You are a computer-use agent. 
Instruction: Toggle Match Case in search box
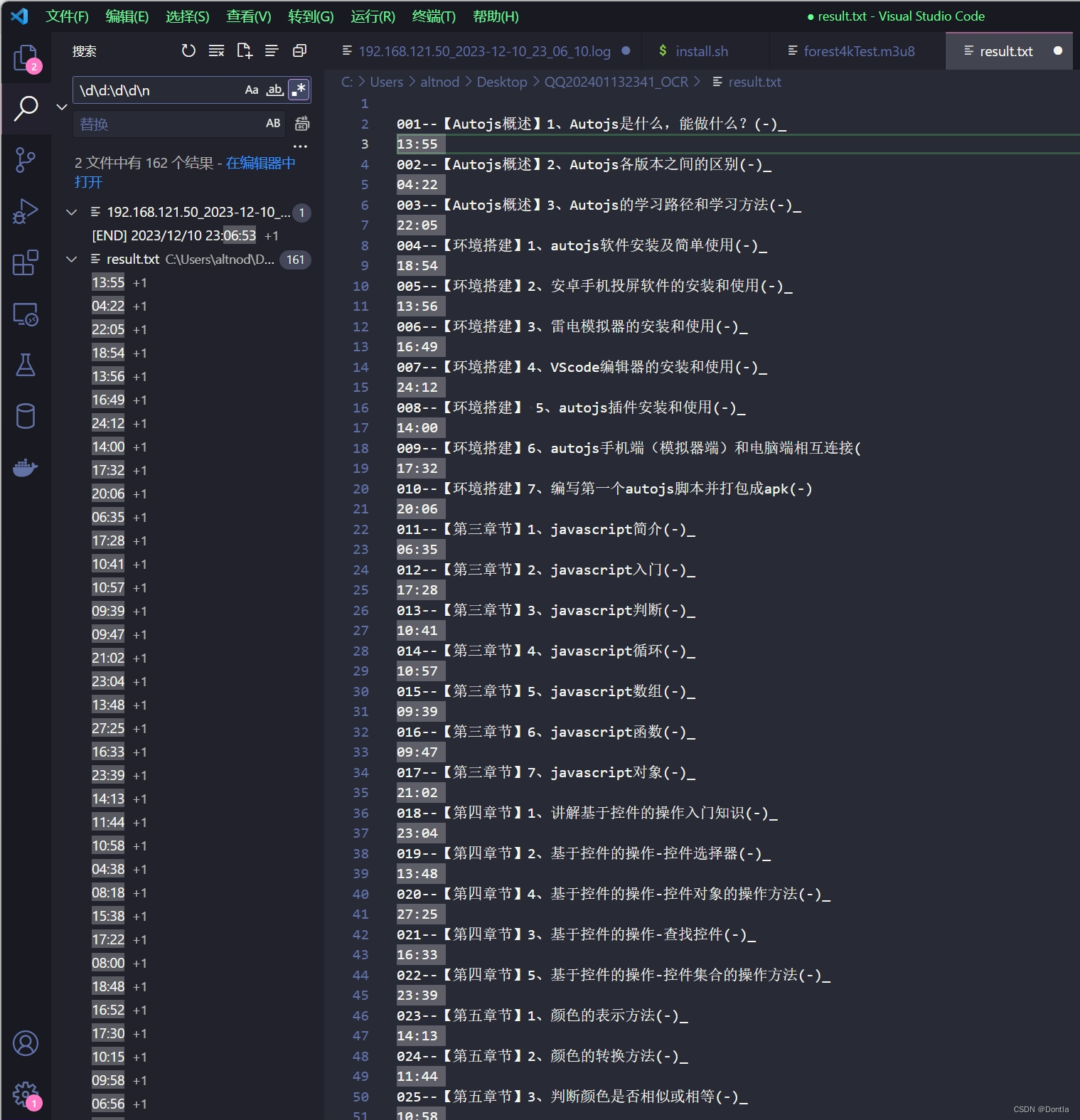tap(252, 90)
